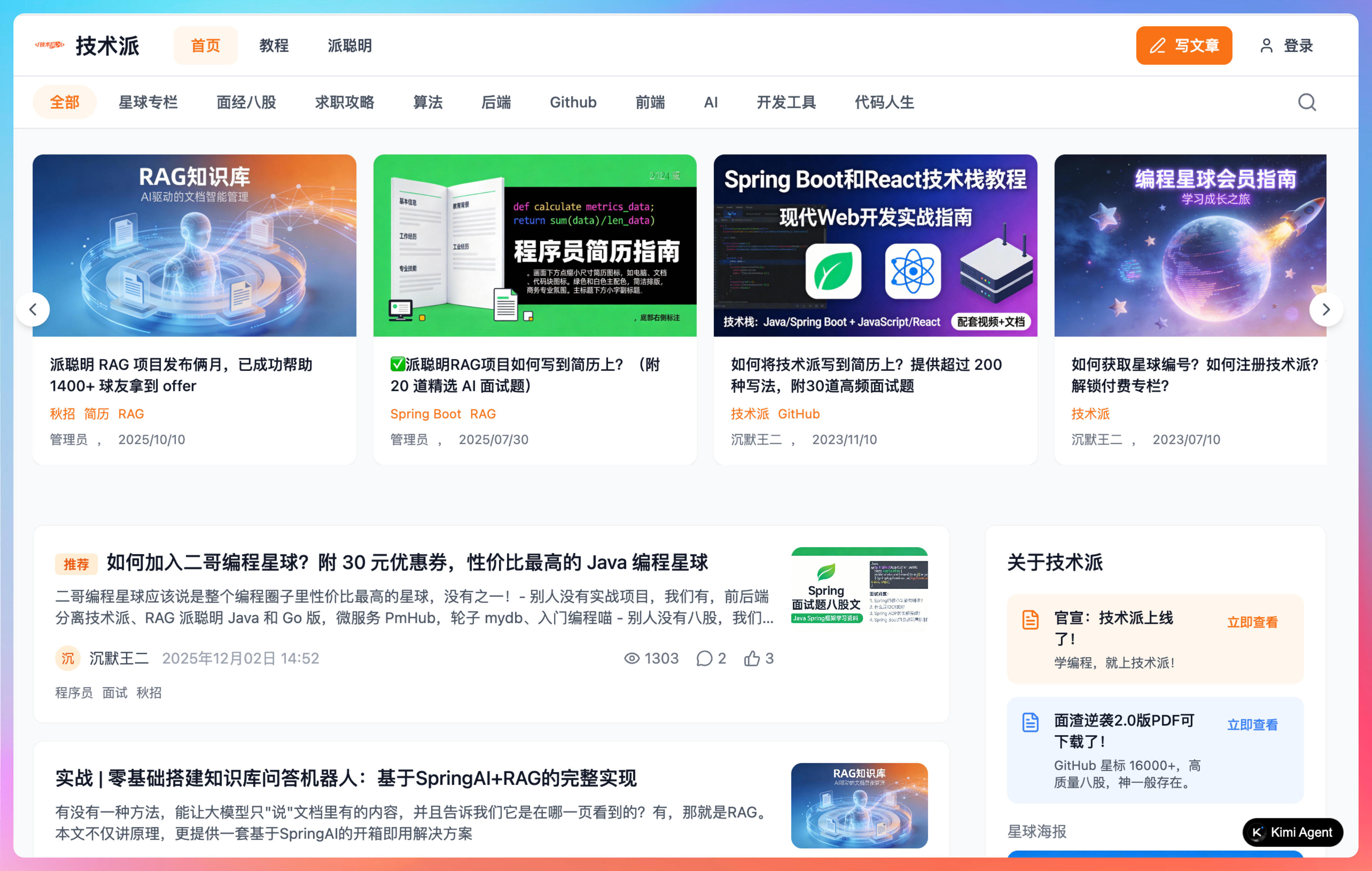This screenshot has height=871, width=1372.
Task: Click 沉默王二 author avatar circle
Action: tap(68, 658)
